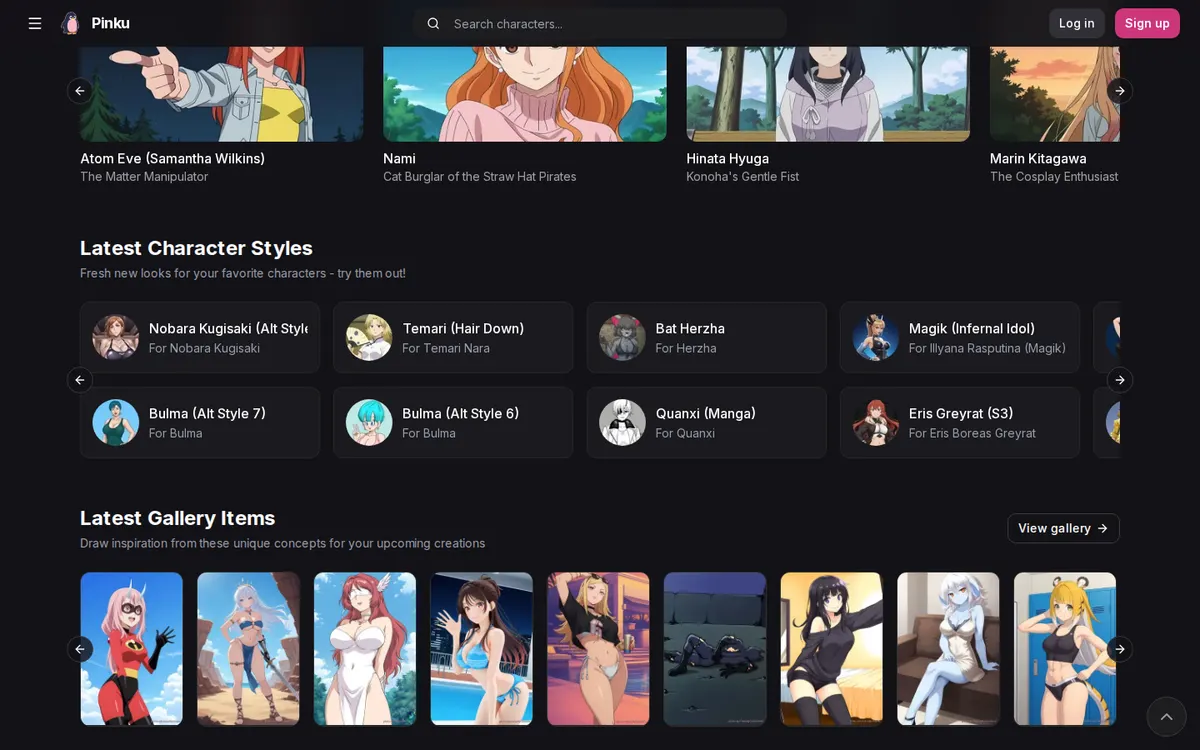
Task: Click Bat Herzha style name
Action: click(690, 328)
